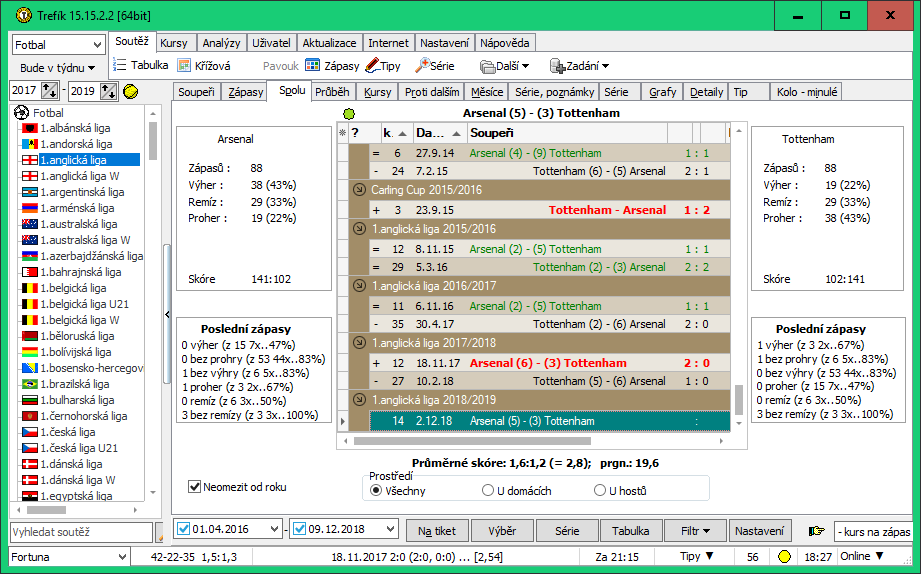Switch to the Kolo - minulé tab
The width and height of the screenshot is (921, 574).
806,92
